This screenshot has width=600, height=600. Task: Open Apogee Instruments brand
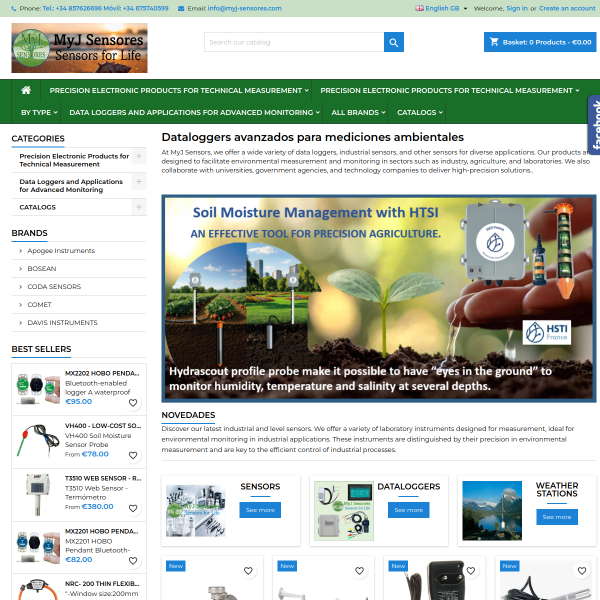61,251
